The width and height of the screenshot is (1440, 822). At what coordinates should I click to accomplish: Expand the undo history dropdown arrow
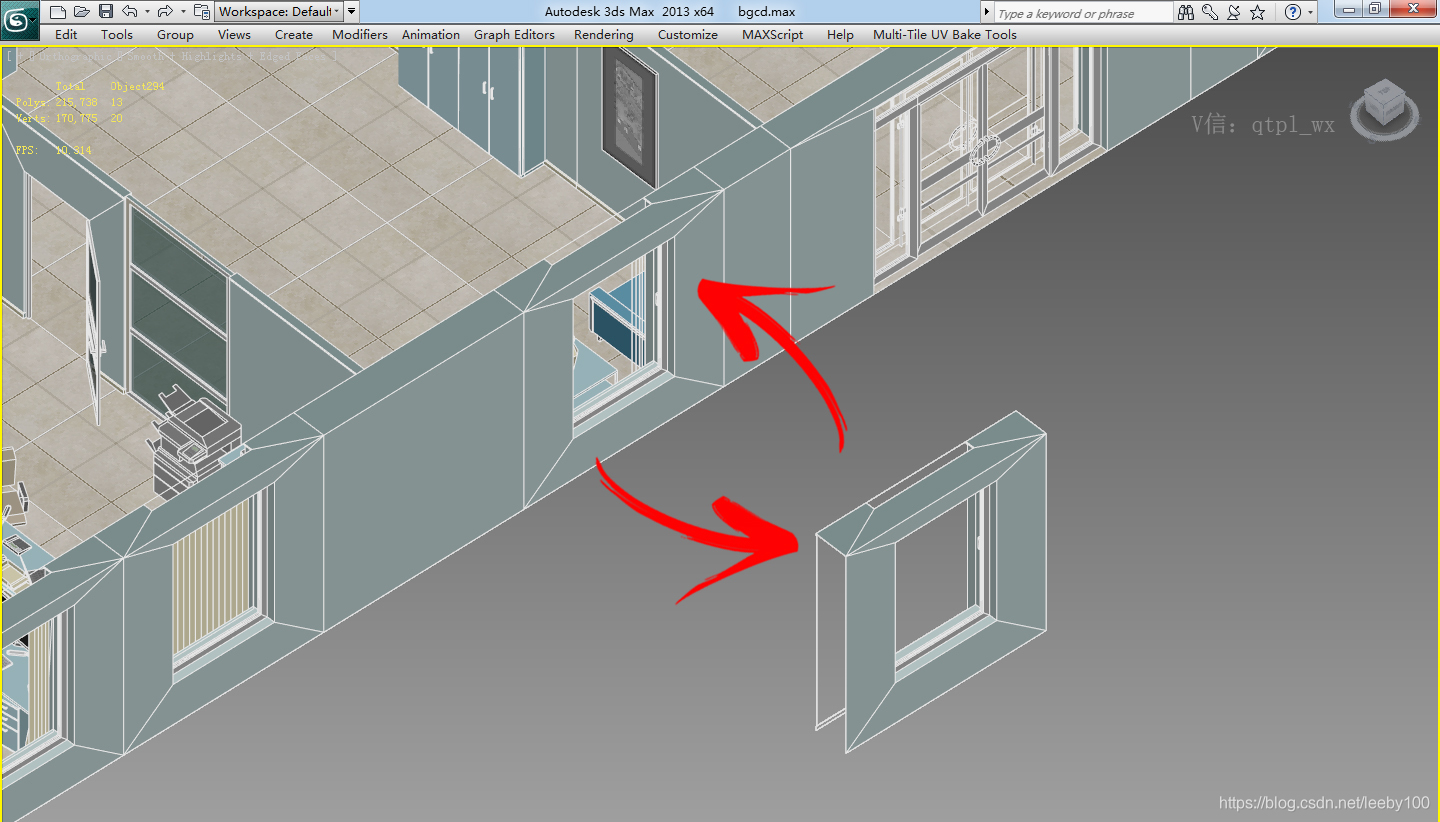click(x=147, y=12)
